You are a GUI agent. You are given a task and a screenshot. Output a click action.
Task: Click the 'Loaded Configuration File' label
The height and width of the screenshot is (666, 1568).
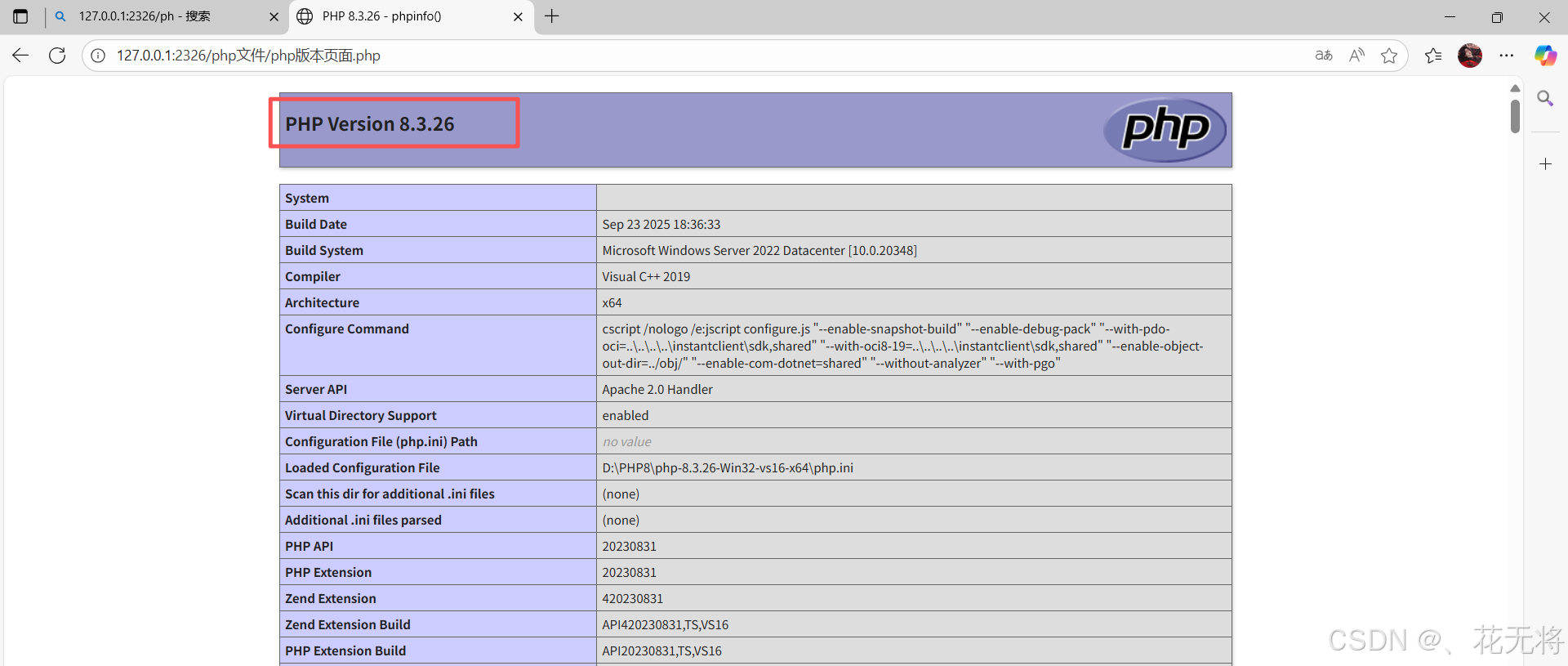[363, 468]
